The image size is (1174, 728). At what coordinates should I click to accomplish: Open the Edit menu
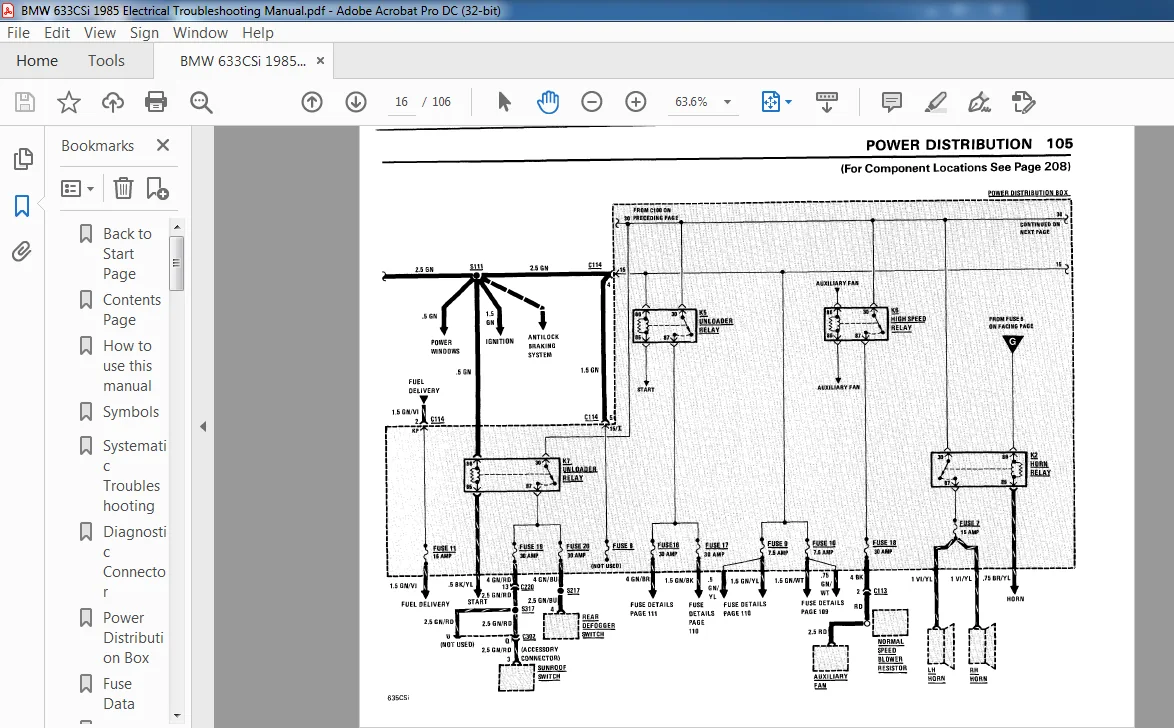tap(57, 33)
